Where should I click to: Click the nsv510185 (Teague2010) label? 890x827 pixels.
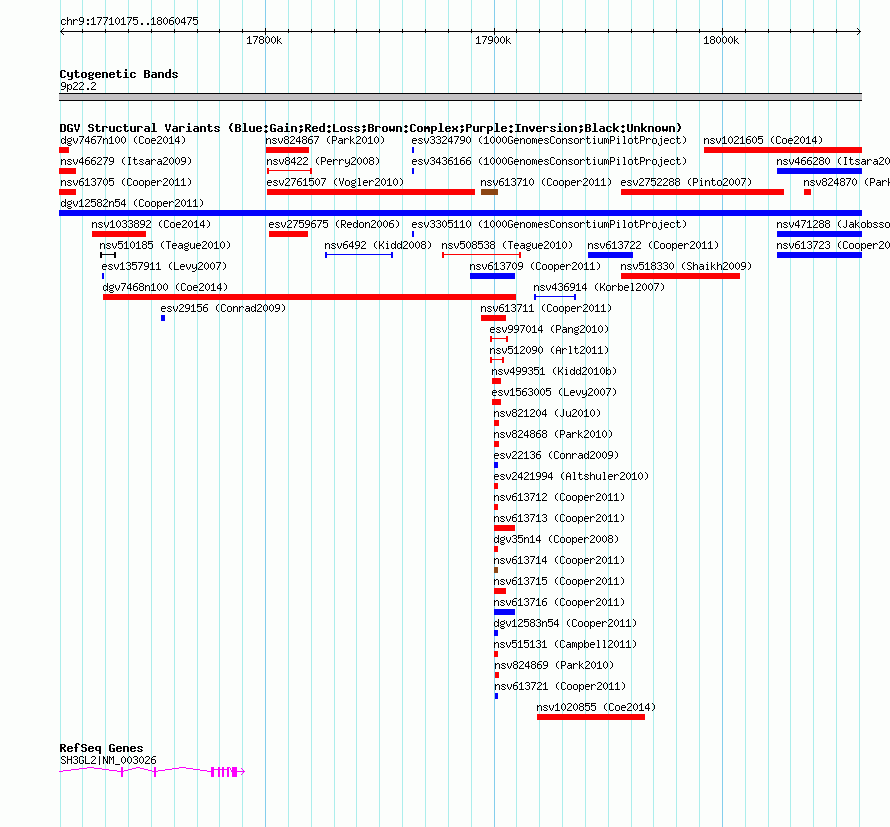pyautogui.click(x=165, y=245)
